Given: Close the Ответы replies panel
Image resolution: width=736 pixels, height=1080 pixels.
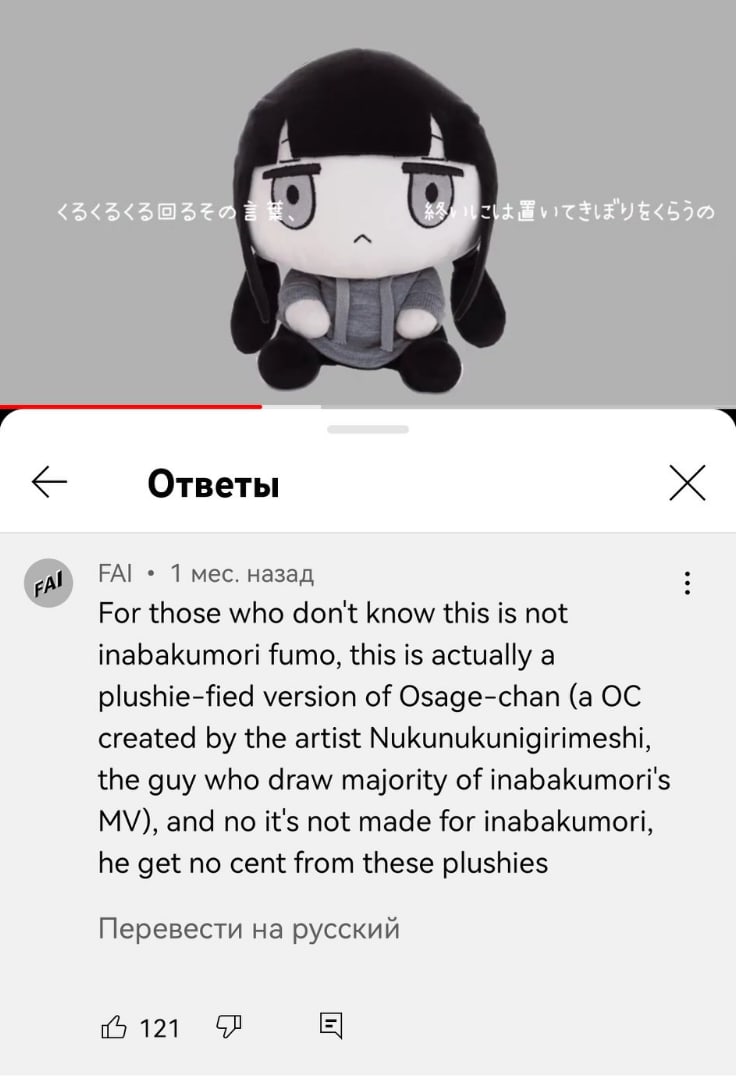Looking at the screenshot, I should 687,482.
